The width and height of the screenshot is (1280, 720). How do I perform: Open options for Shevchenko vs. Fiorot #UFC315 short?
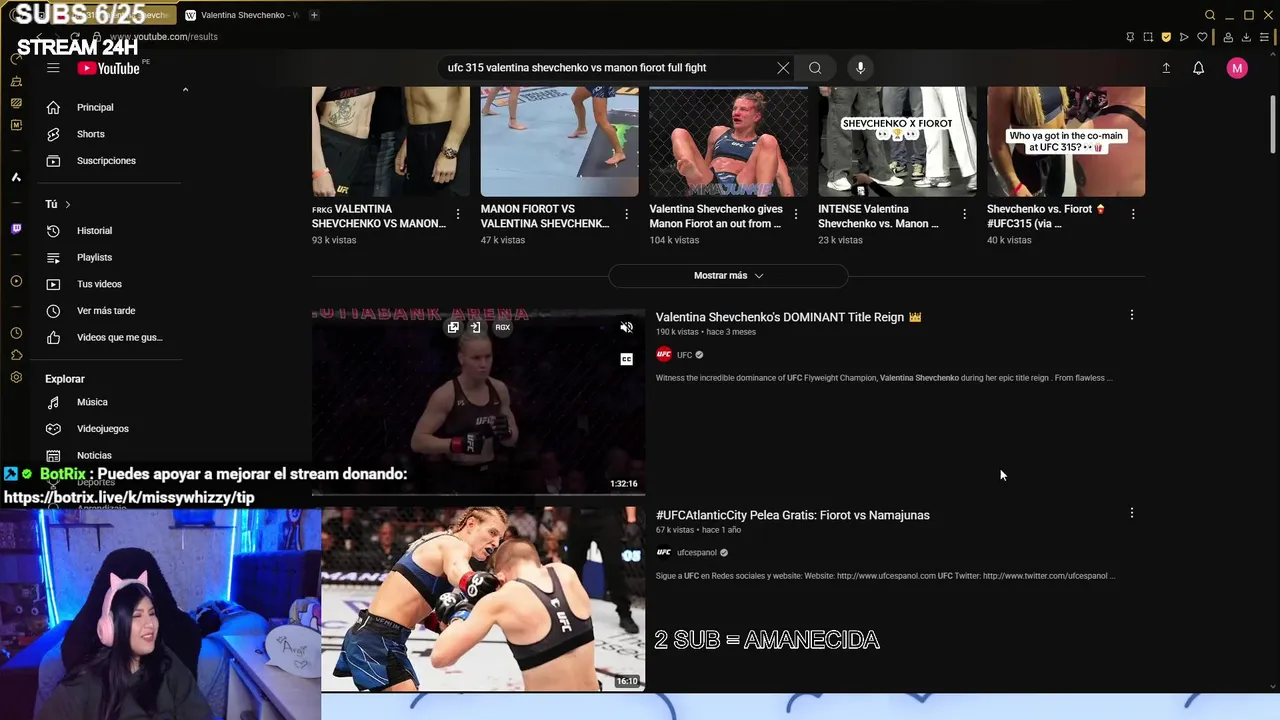pos(1133,214)
